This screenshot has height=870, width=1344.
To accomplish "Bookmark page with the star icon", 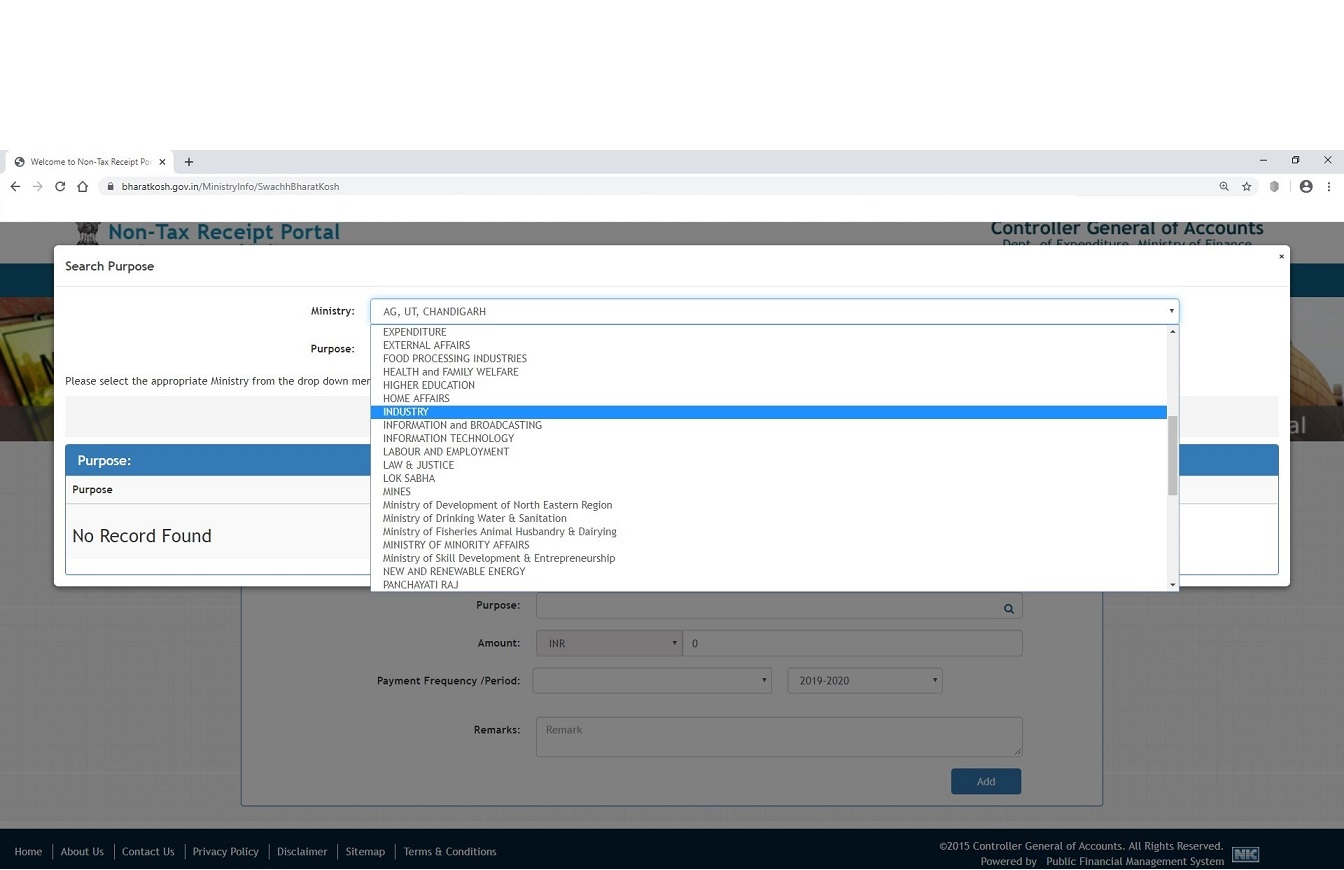I will click(1247, 187).
